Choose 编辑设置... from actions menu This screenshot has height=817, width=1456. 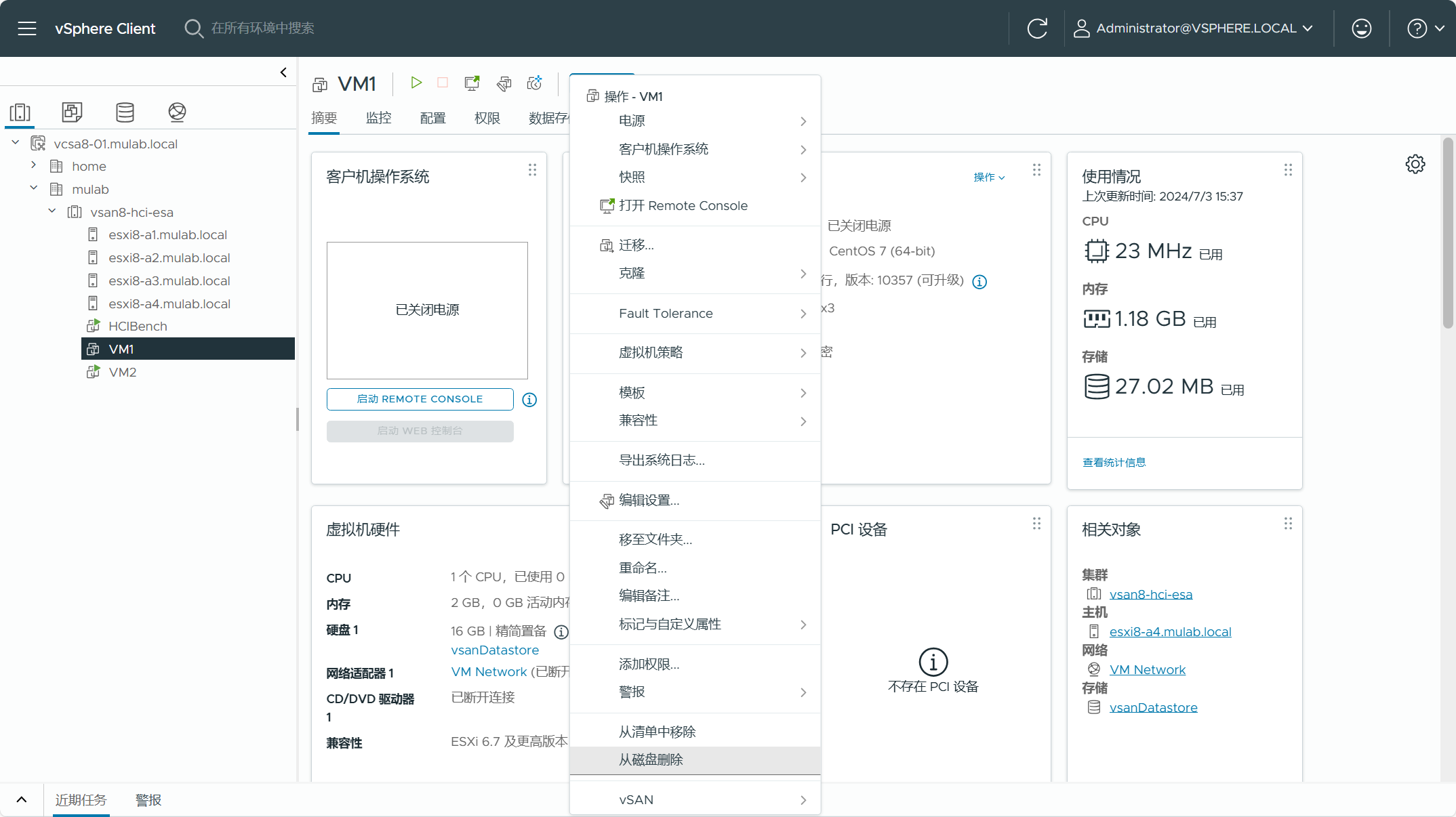695,501
